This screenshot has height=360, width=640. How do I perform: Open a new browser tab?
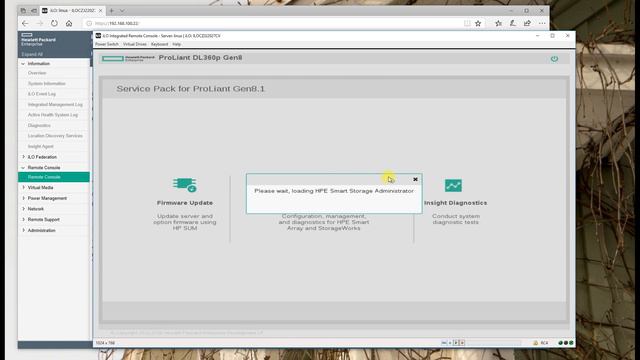tap(111, 11)
